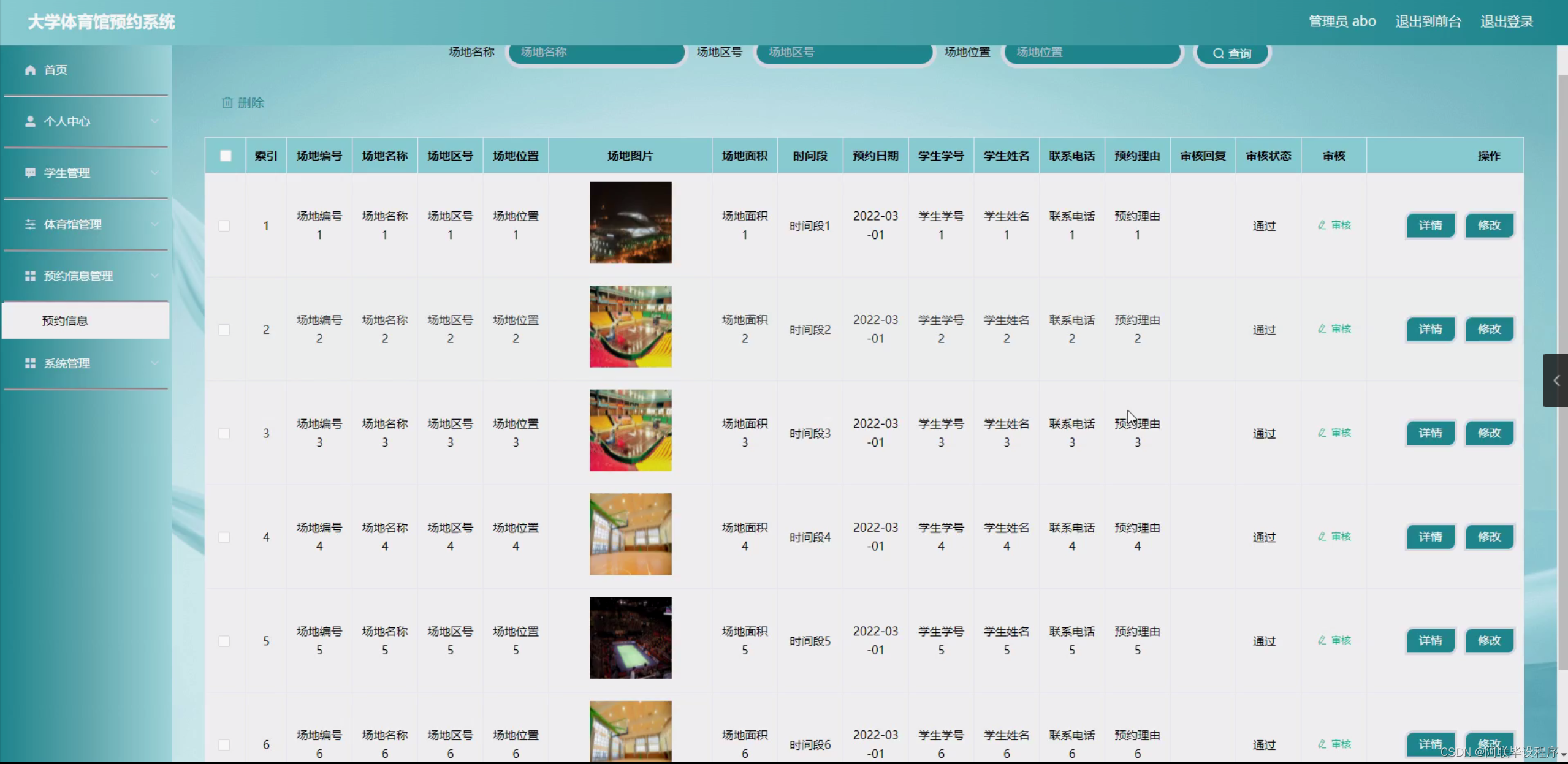Screen dimensions: 1568x764
Task: Tick the select-all checkbox in the table header
Action: 226,156
